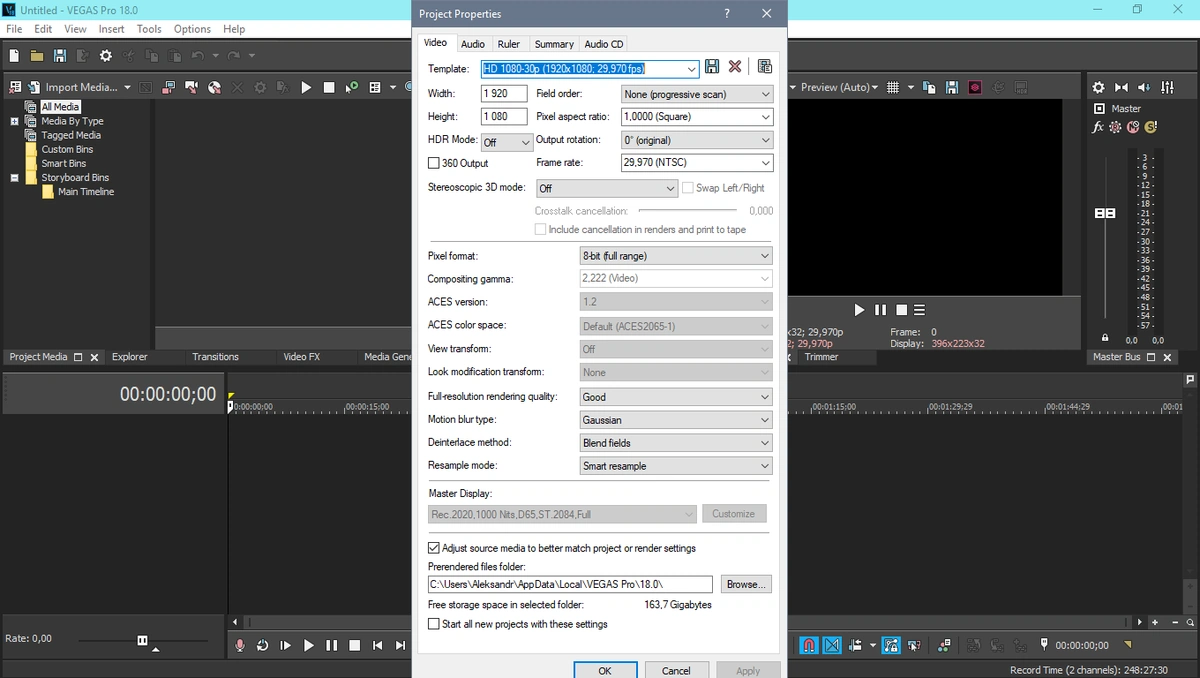This screenshot has width=1200, height=678.
Task: Click the Open project folder icon
Action: pyautogui.click(x=37, y=56)
